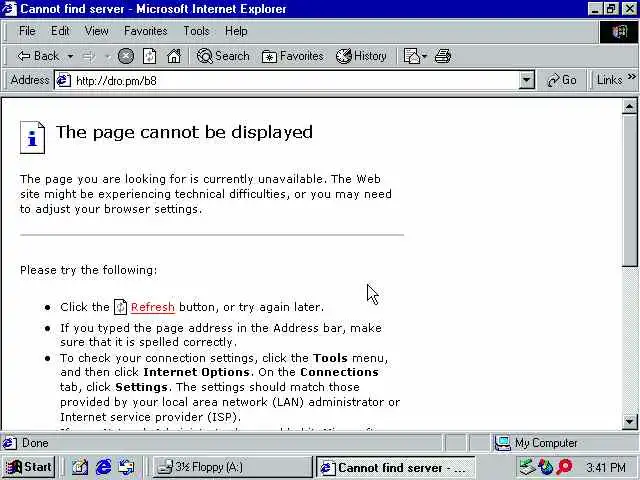Click the Refresh link in page
The image size is (640, 480).
pyautogui.click(x=153, y=307)
